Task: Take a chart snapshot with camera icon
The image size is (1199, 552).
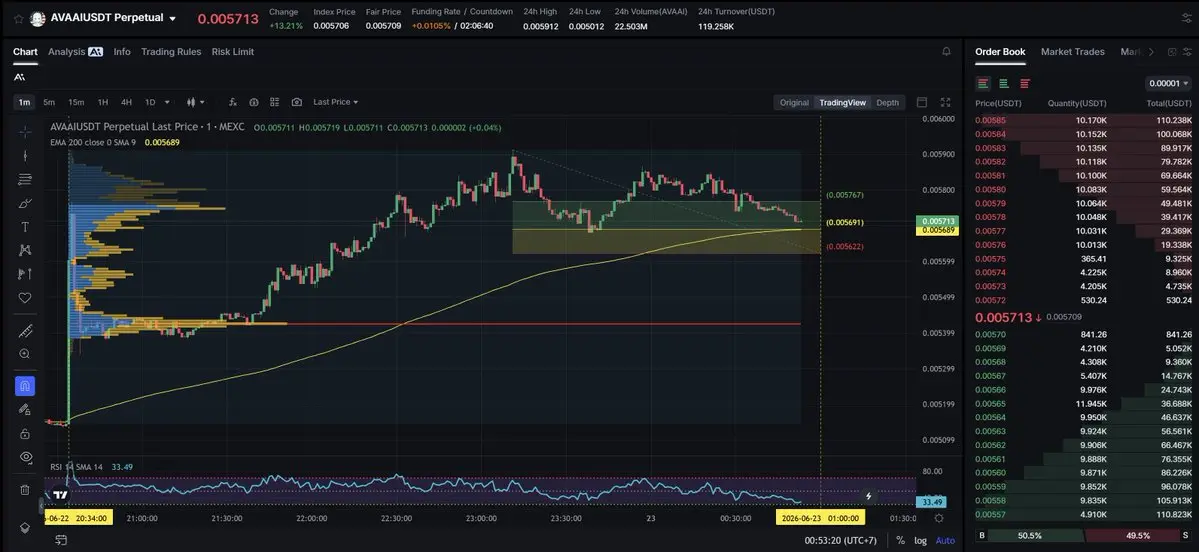Action: tap(297, 102)
